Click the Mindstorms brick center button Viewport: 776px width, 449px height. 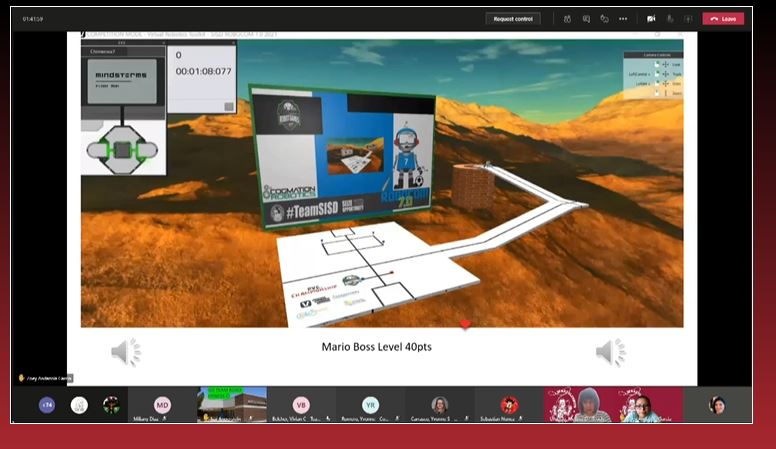point(122,150)
